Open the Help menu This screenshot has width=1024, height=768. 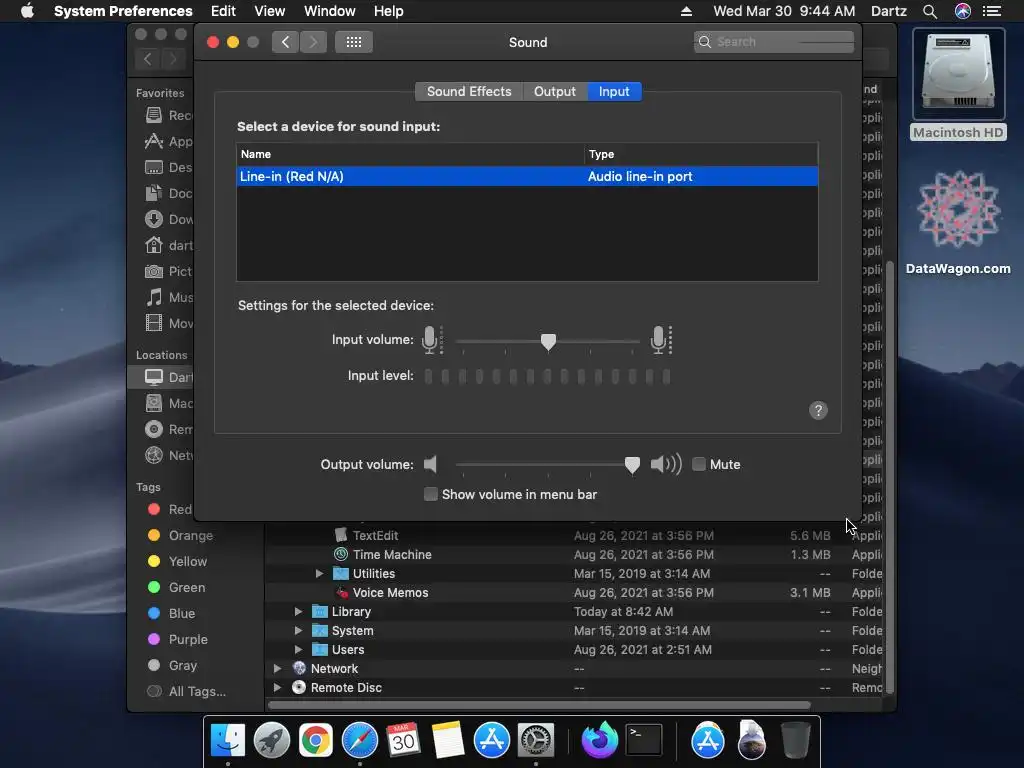pos(389,11)
